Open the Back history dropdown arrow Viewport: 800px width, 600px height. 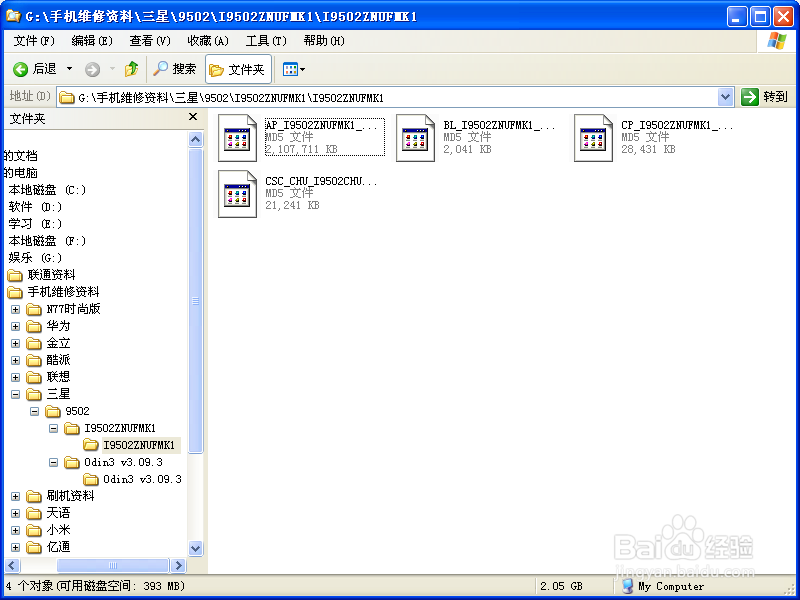[69, 69]
